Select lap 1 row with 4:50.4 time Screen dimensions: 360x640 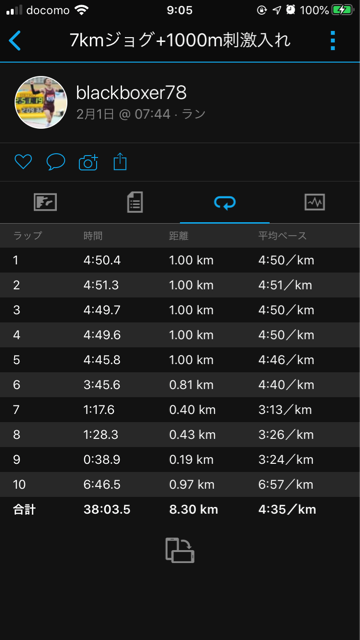coord(180,260)
